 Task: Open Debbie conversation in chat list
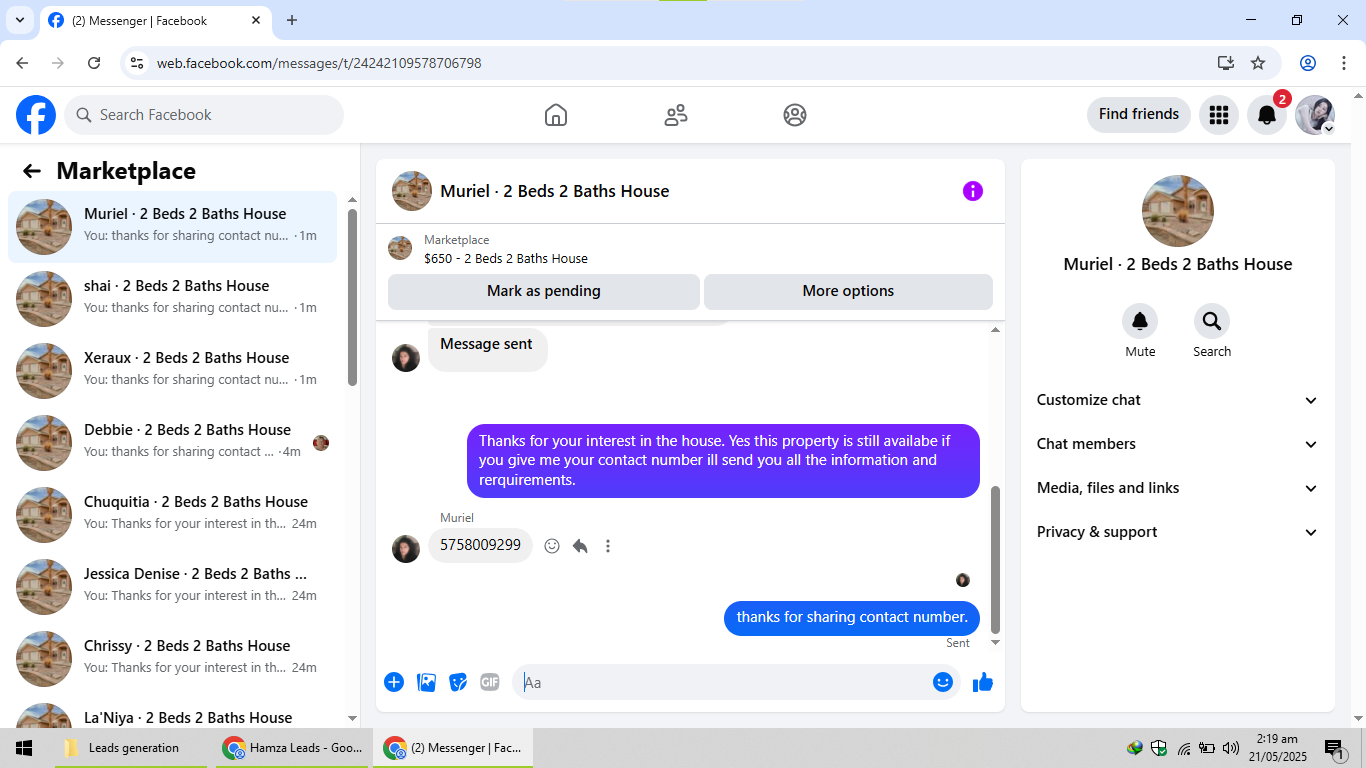click(173, 443)
